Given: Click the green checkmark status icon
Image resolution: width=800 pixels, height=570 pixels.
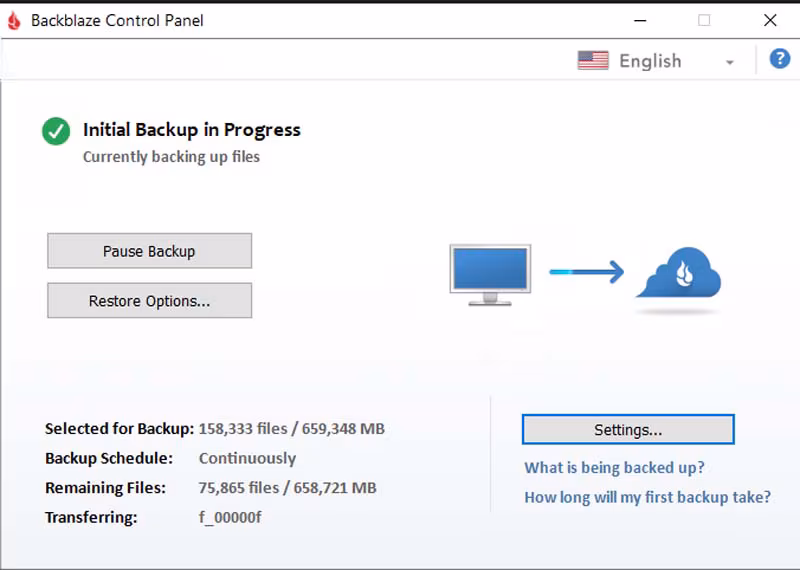Looking at the screenshot, I should pyautogui.click(x=56, y=131).
